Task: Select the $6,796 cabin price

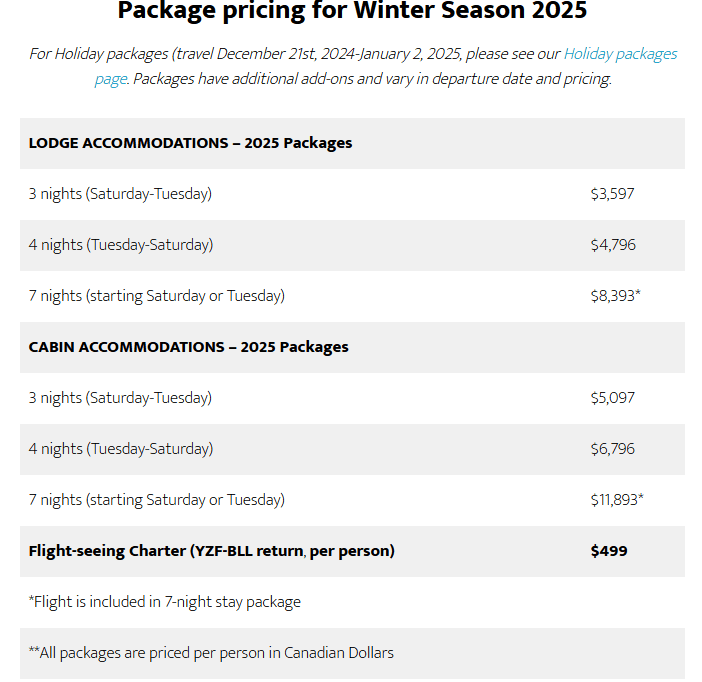Action: click(612, 449)
